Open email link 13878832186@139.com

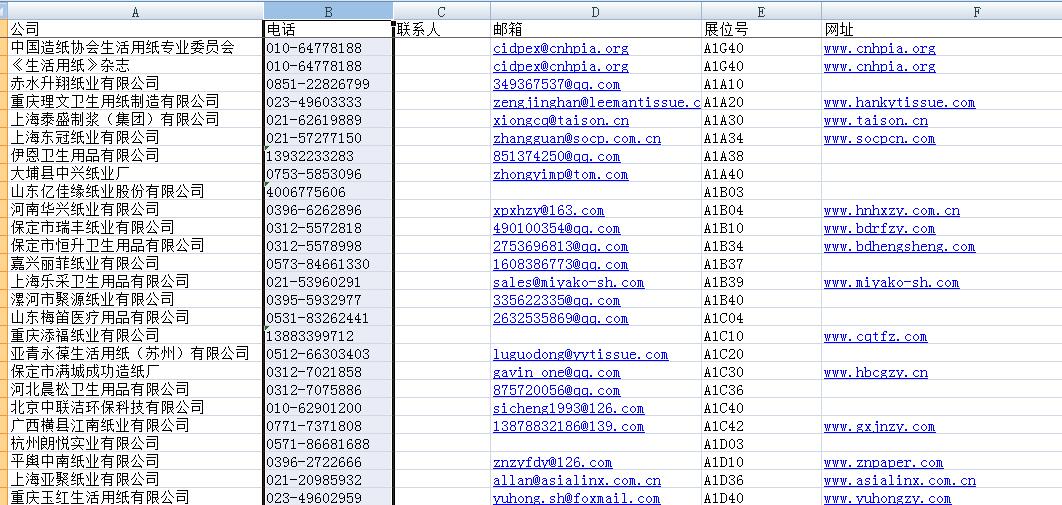(x=569, y=426)
